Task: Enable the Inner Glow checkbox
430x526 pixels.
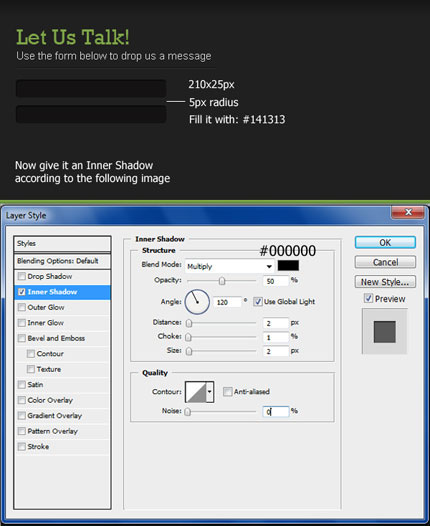Action: click(x=22, y=323)
